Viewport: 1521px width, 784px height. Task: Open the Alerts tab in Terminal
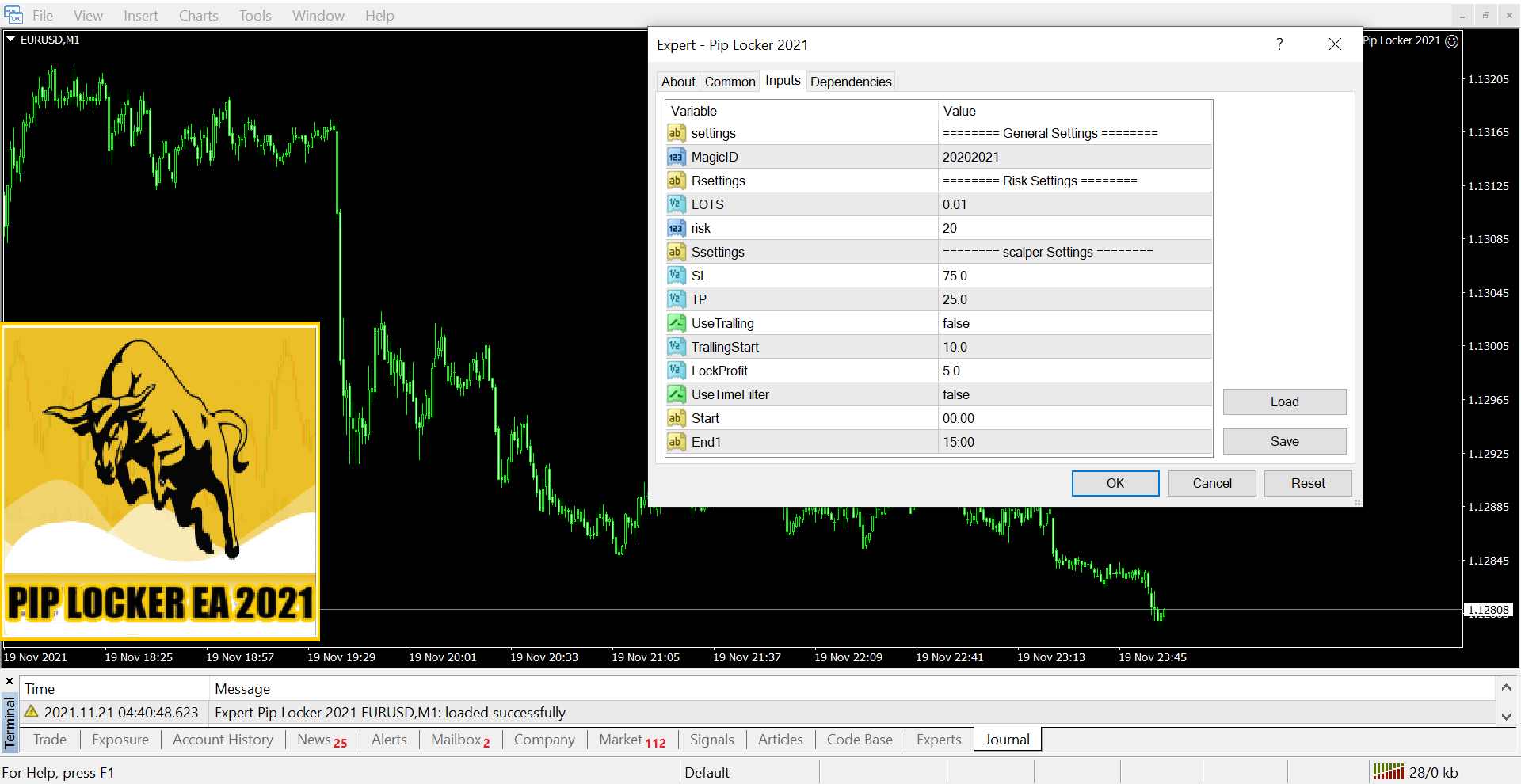tap(389, 740)
